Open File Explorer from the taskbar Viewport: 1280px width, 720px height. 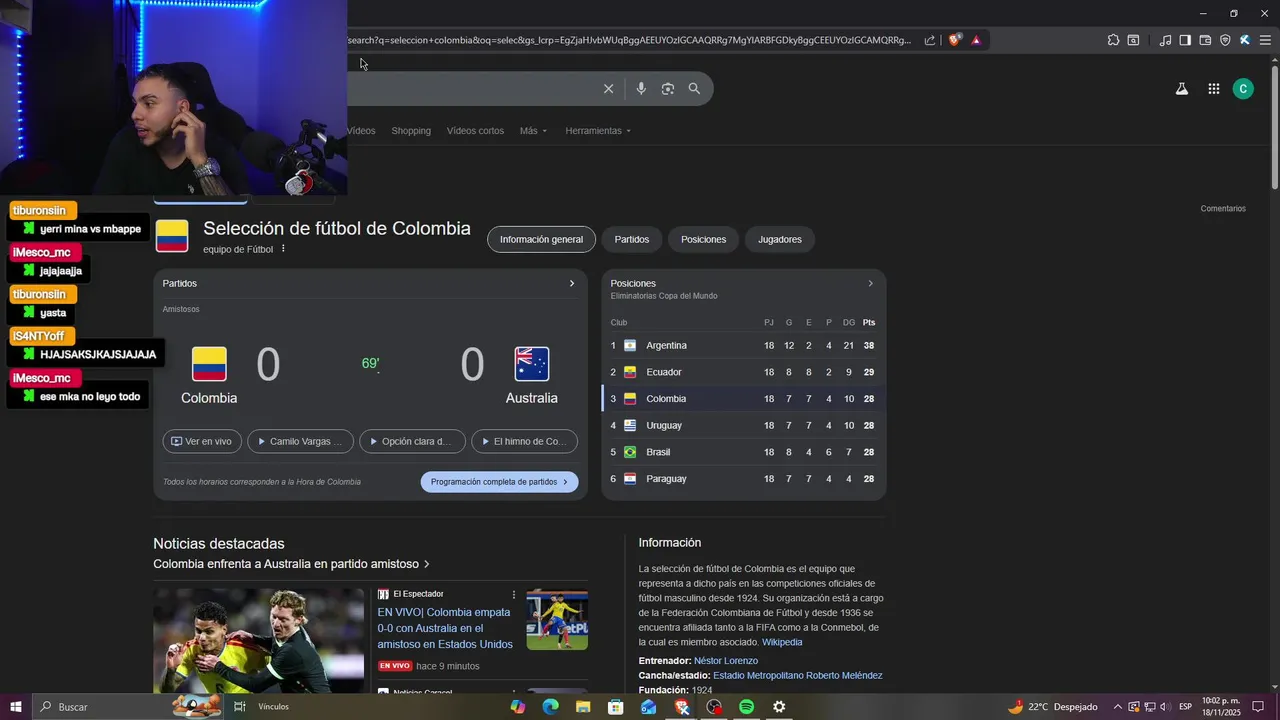click(x=583, y=707)
